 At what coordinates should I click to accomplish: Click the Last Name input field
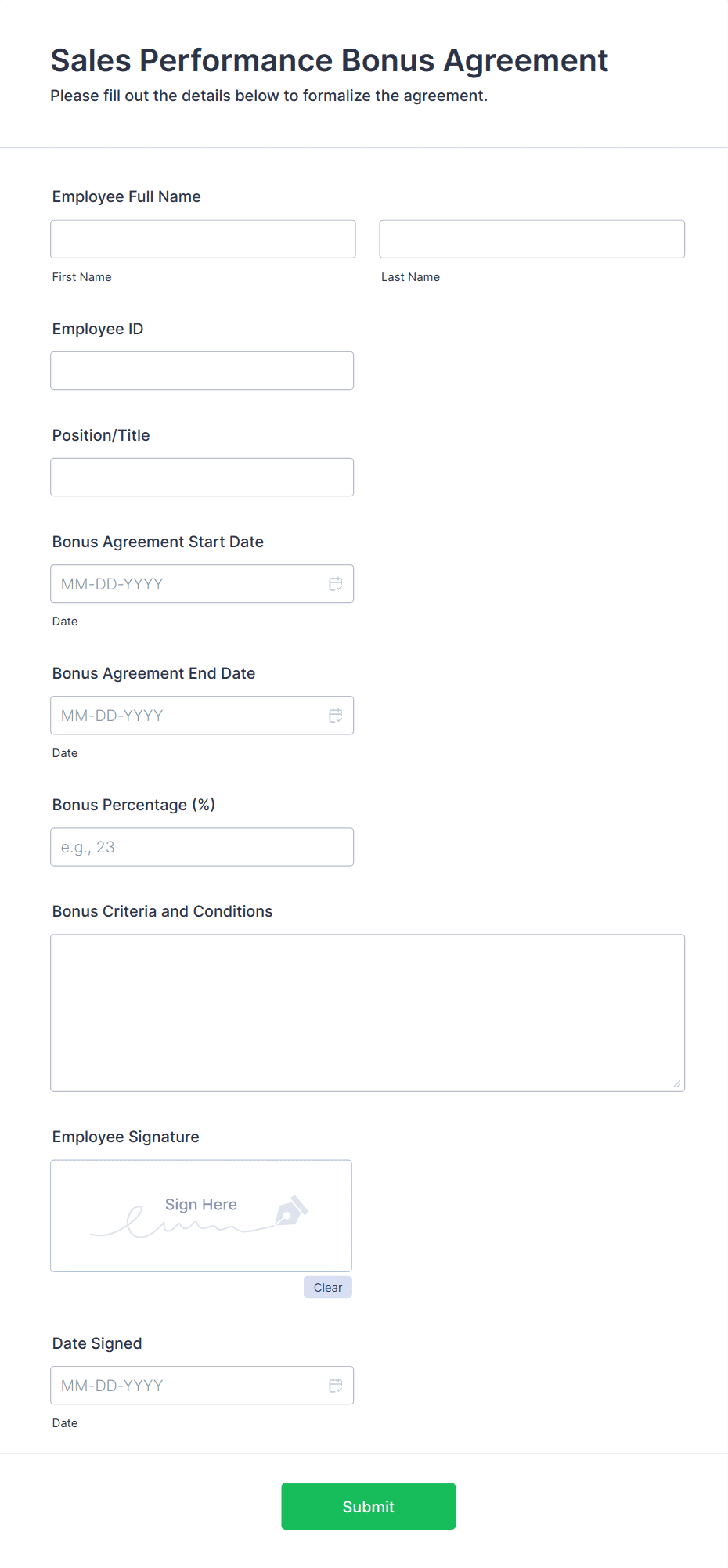tap(531, 239)
